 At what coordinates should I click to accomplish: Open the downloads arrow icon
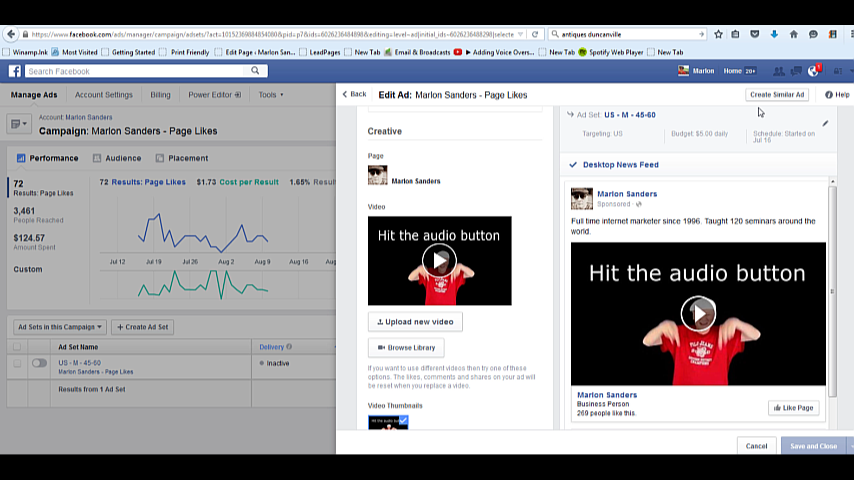774,34
